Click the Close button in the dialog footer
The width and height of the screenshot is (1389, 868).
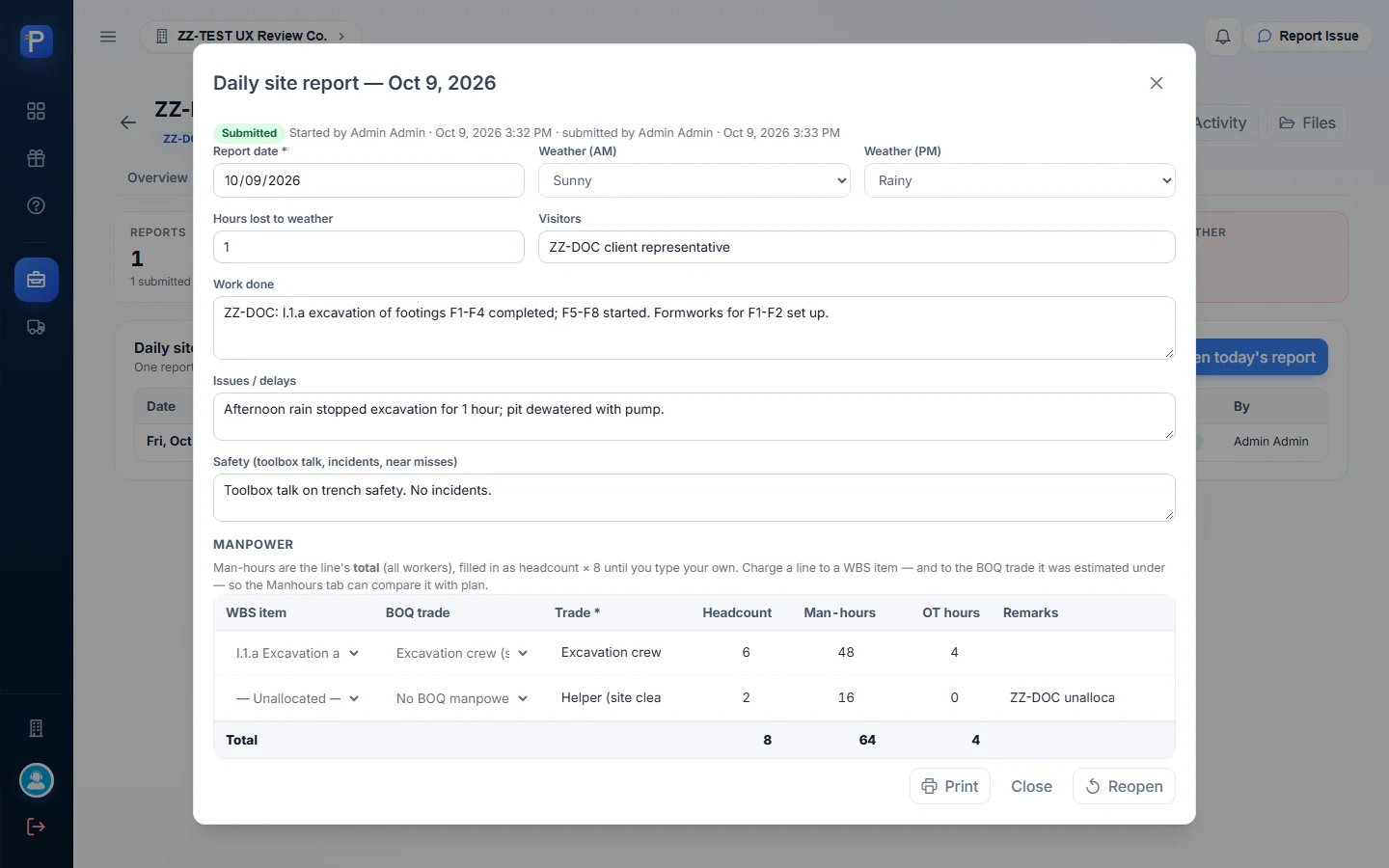click(x=1031, y=786)
